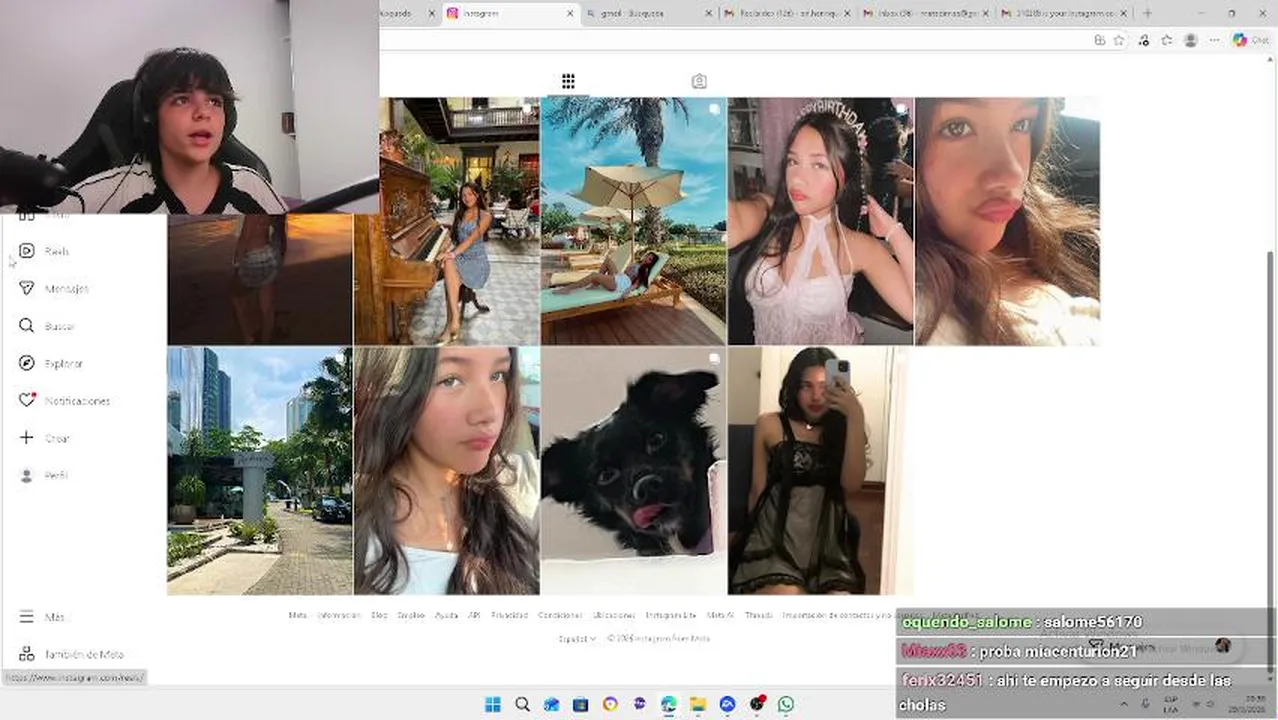Viewport: 1278px width, 720px height.
Task: Open Explorar in the sidebar
Action: pyautogui.click(x=51, y=363)
